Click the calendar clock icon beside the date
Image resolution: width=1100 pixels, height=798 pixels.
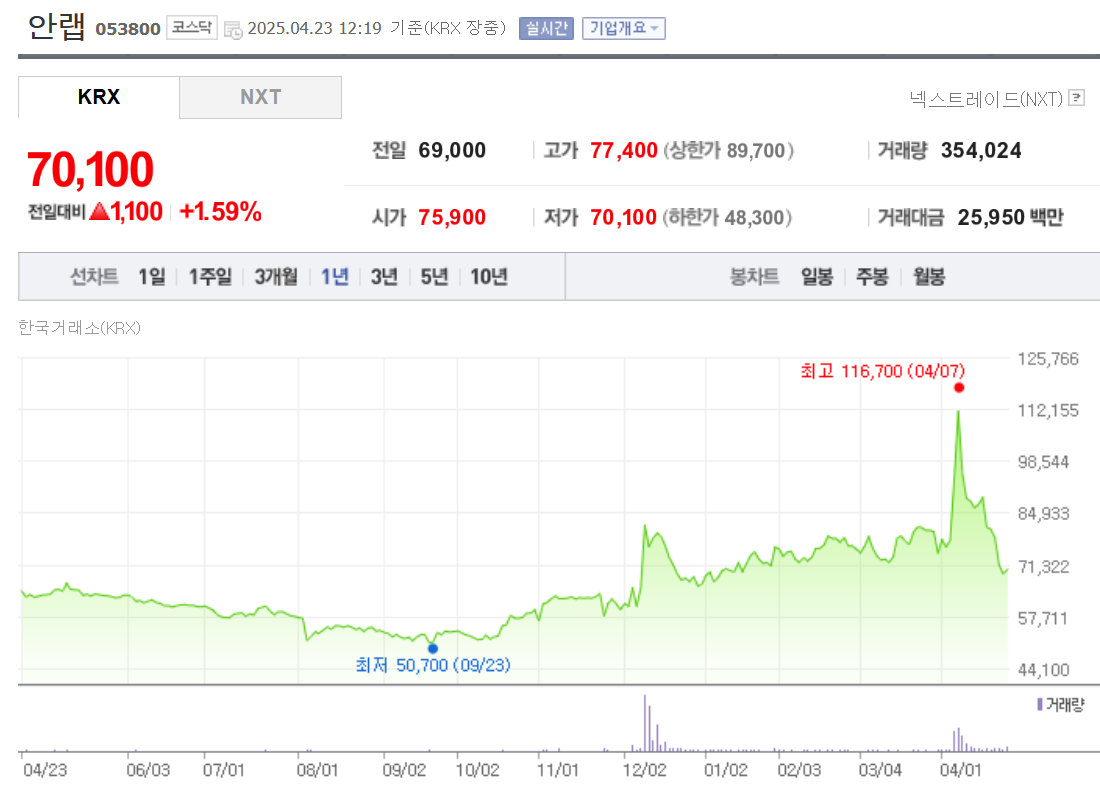(x=233, y=29)
